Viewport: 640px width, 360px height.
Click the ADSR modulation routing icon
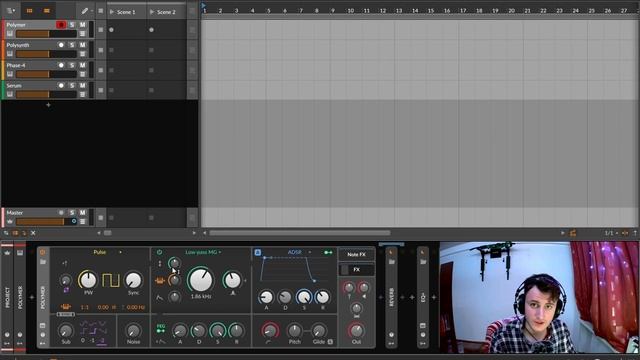pos(328,252)
